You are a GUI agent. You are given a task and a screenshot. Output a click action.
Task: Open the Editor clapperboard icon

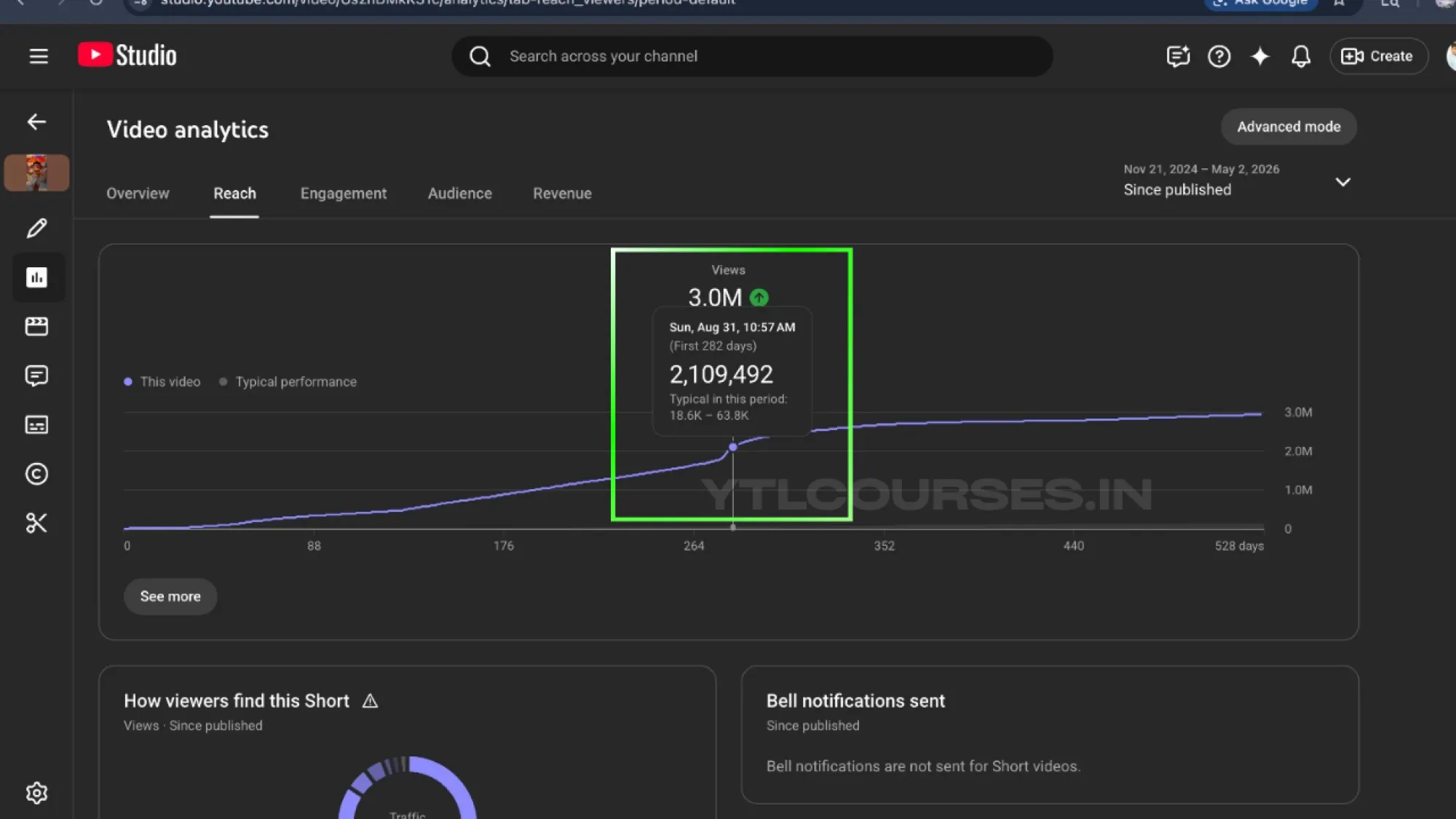pyautogui.click(x=36, y=326)
